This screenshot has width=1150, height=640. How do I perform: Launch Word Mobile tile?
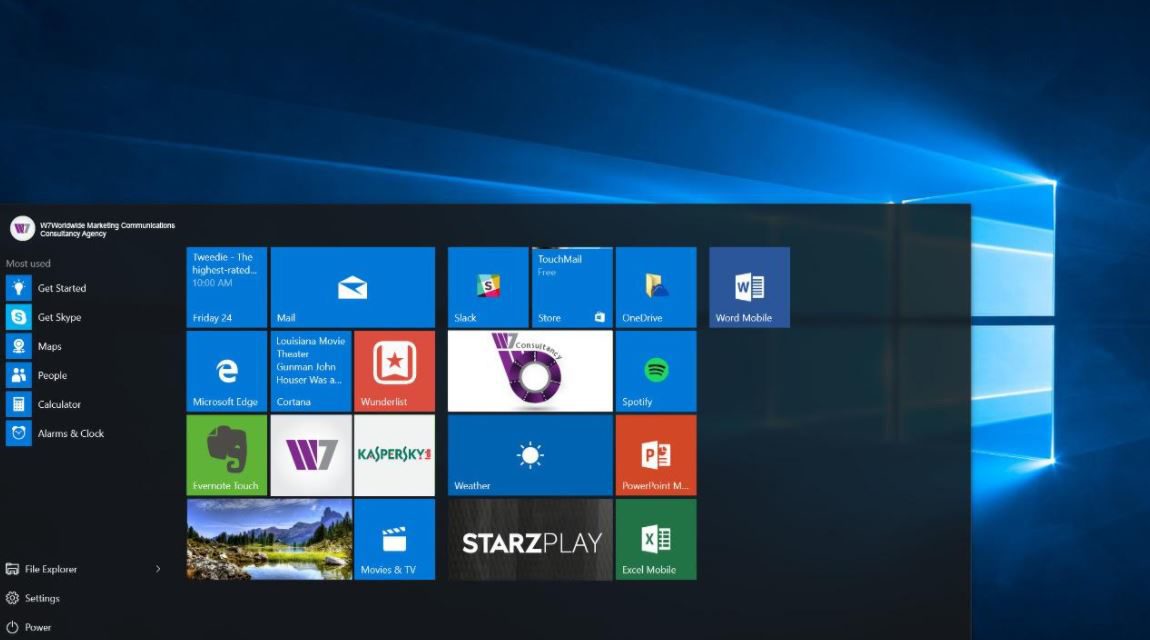(750, 287)
